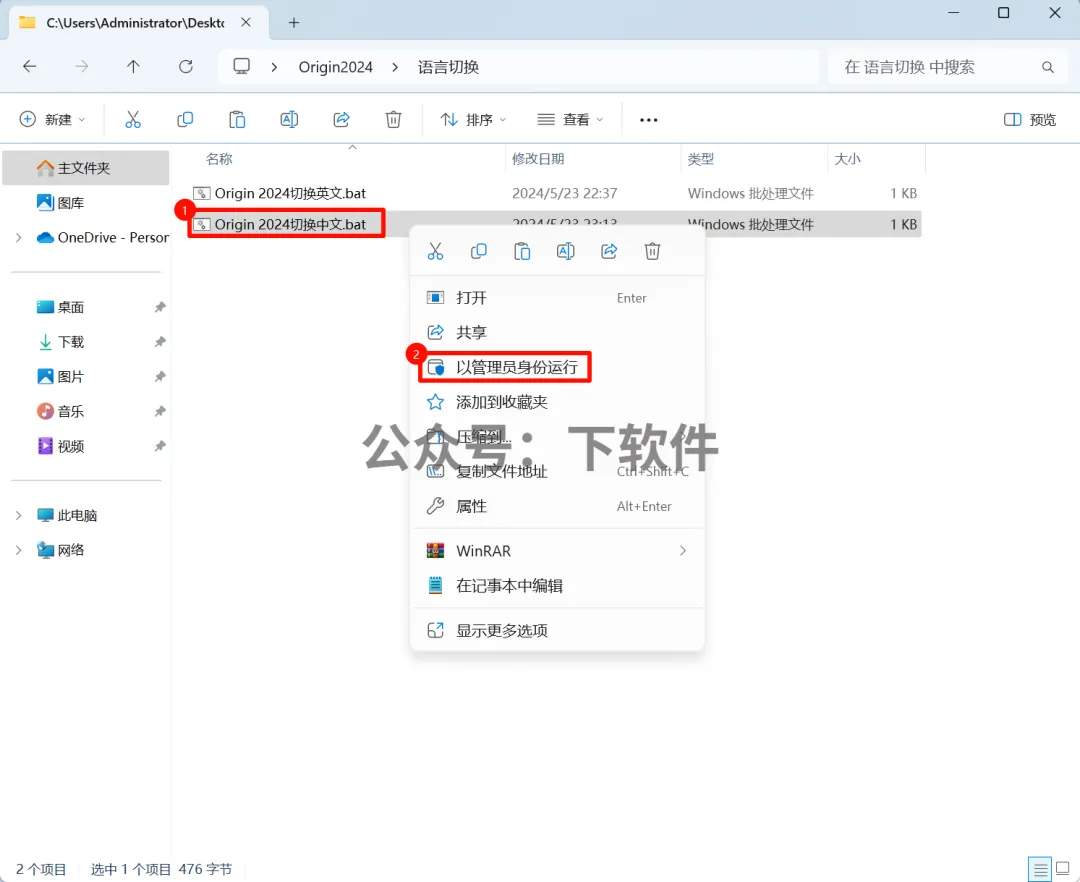Click the Paste icon in the toolbar
The image size is (1080, 882).
pyautogui.click(x=237, y=120)
